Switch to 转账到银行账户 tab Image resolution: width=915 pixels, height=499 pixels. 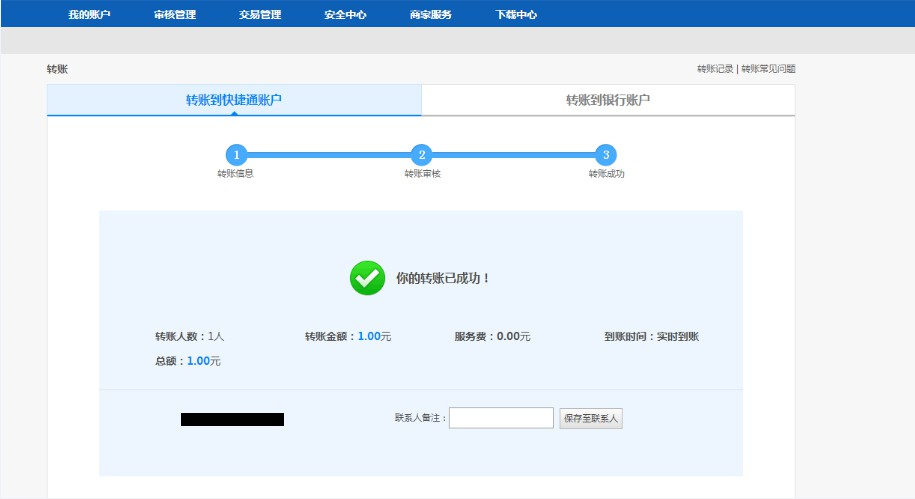608,100
